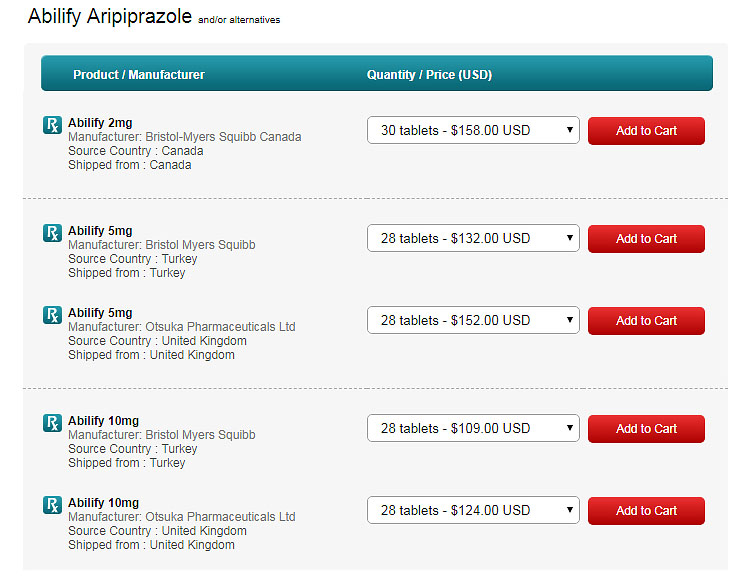Click the Abilify Aripiprazole page heading
754x584 pixels.
pos(110,16)
